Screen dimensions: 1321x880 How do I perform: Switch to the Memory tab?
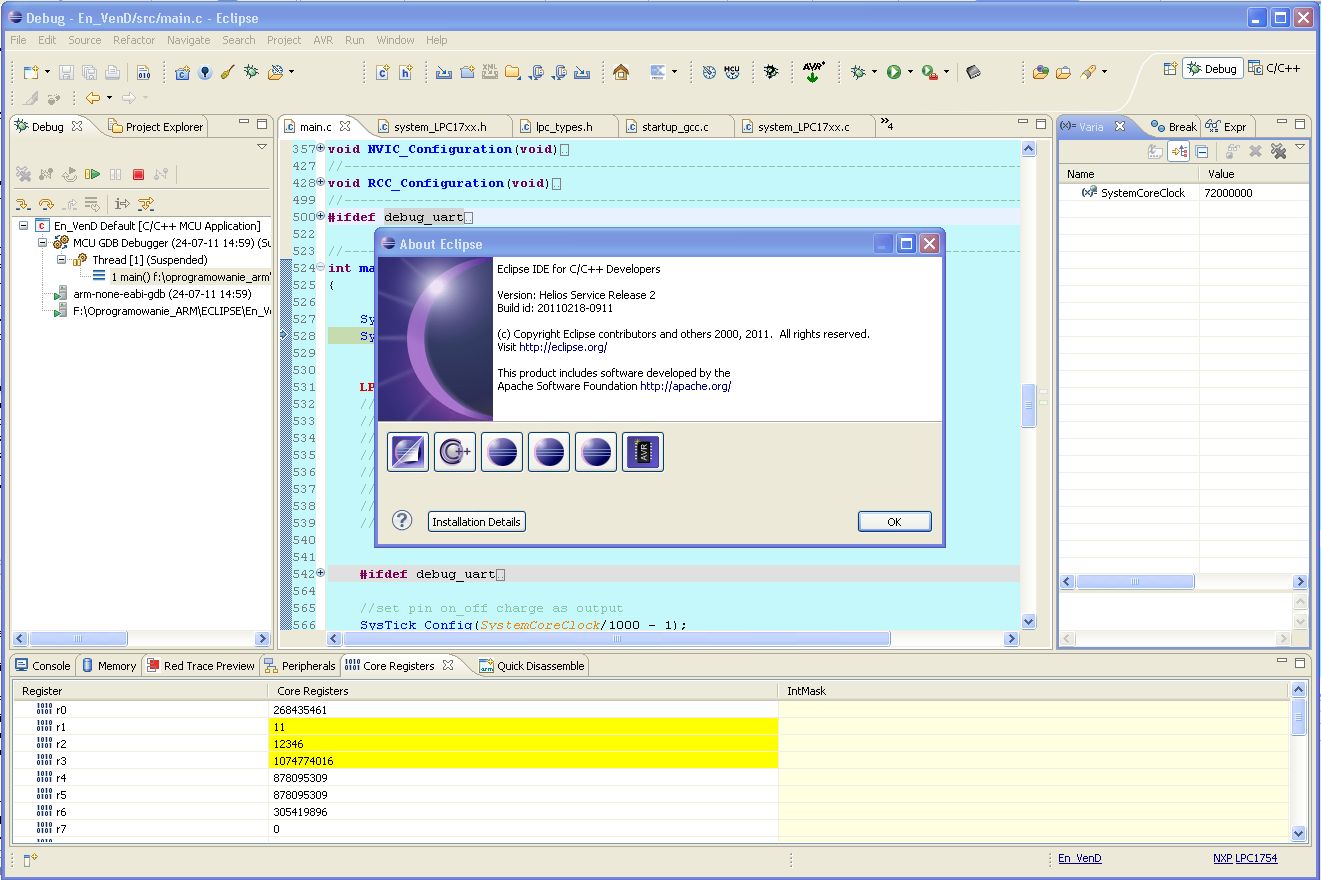pos(108,666)
